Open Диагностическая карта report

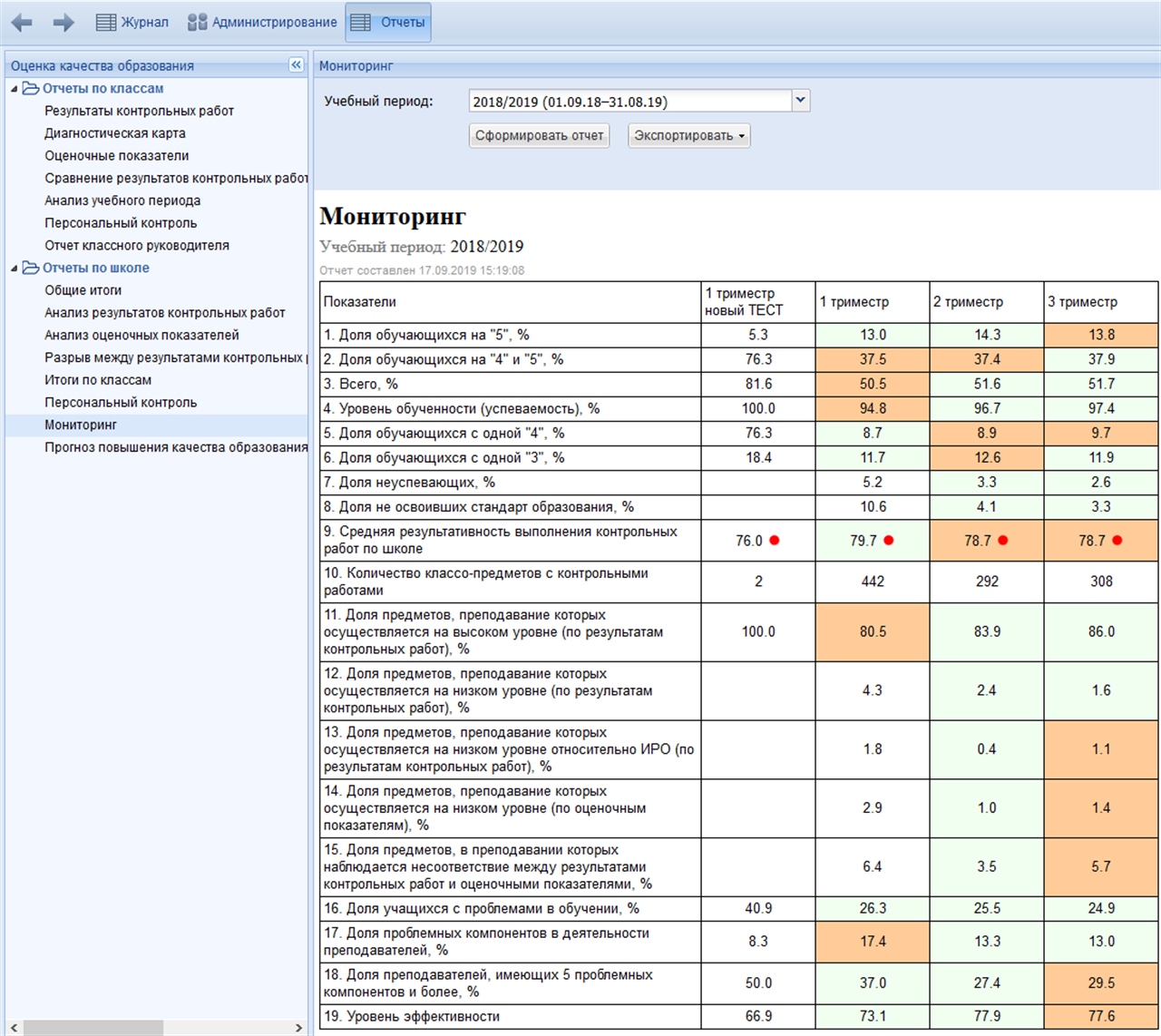[x=115, y=132]
